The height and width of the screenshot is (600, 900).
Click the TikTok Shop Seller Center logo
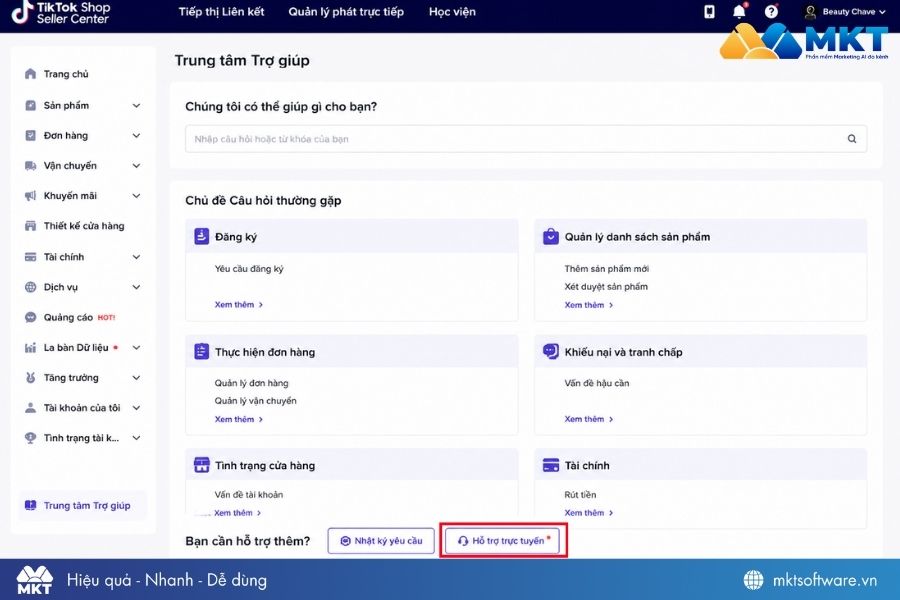tap(61, 13)
